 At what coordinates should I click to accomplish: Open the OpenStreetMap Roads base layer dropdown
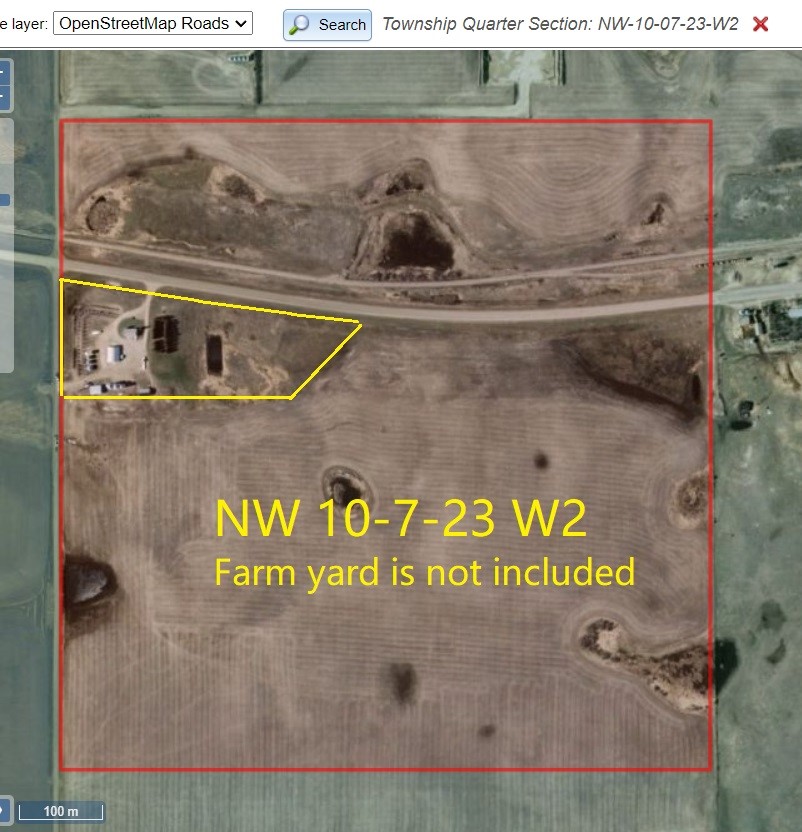point(153,23)
